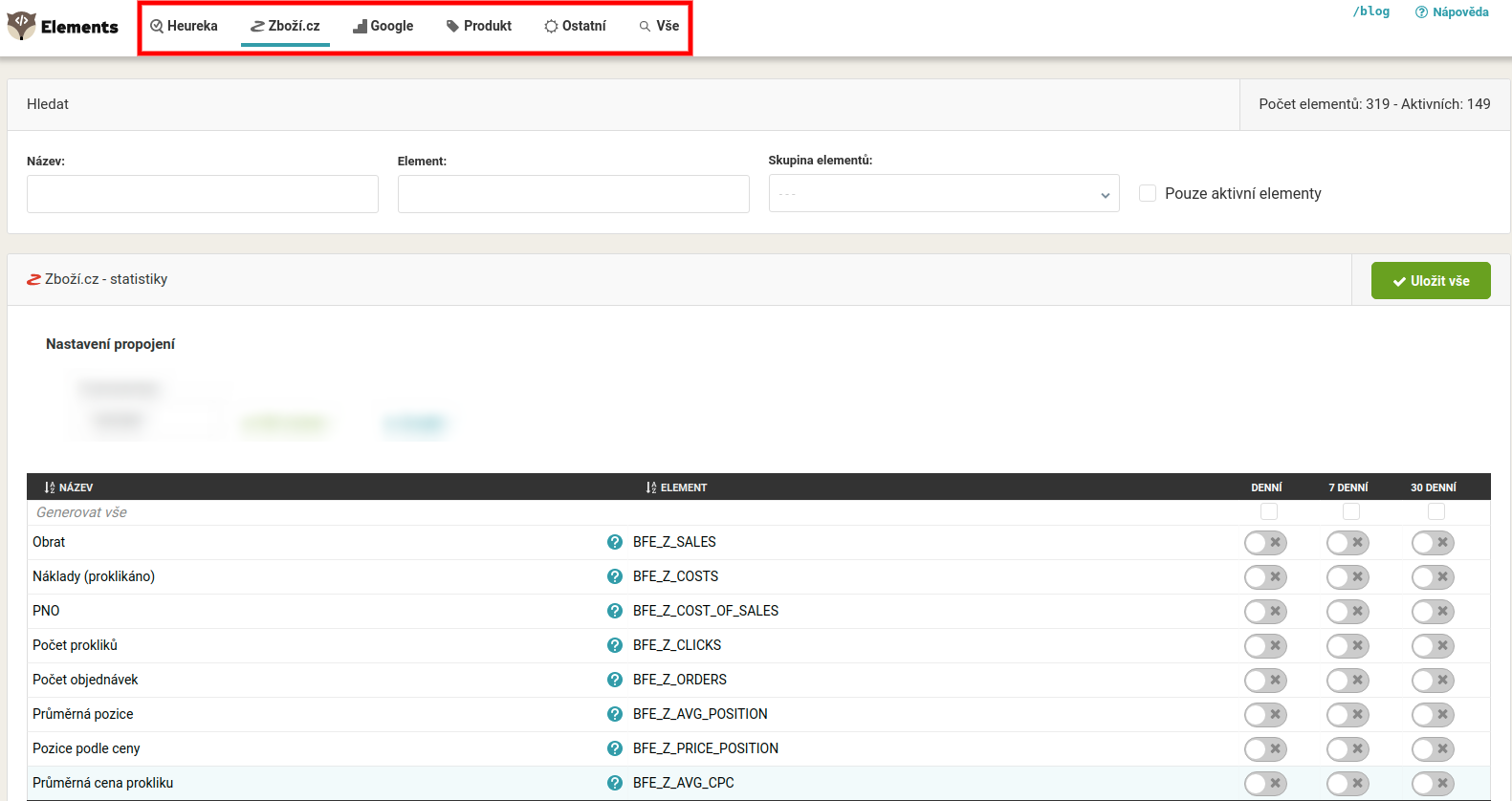Click the Obrat row name

(49, 542)
